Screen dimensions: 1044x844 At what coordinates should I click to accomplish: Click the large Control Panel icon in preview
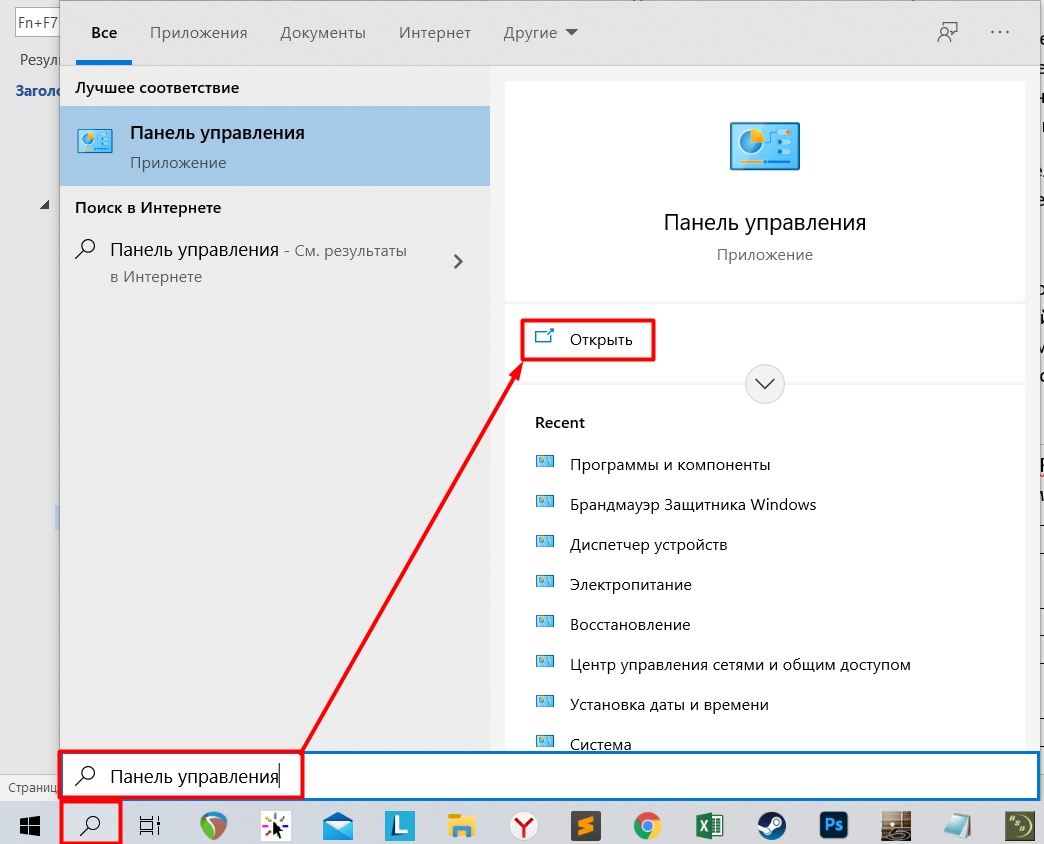pyautogui.click(x=764, y=146)
